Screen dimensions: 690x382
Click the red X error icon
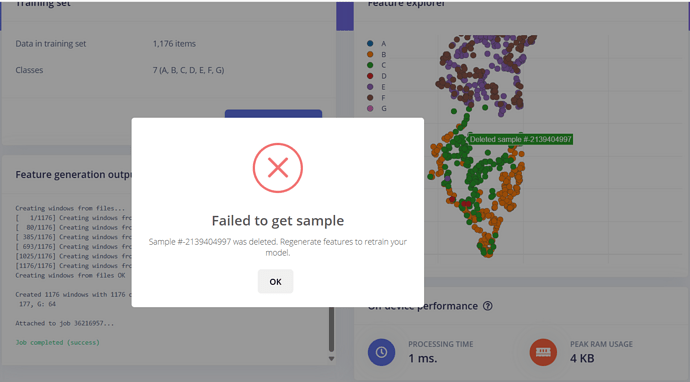pyautogui.click(x=278, y=168)
